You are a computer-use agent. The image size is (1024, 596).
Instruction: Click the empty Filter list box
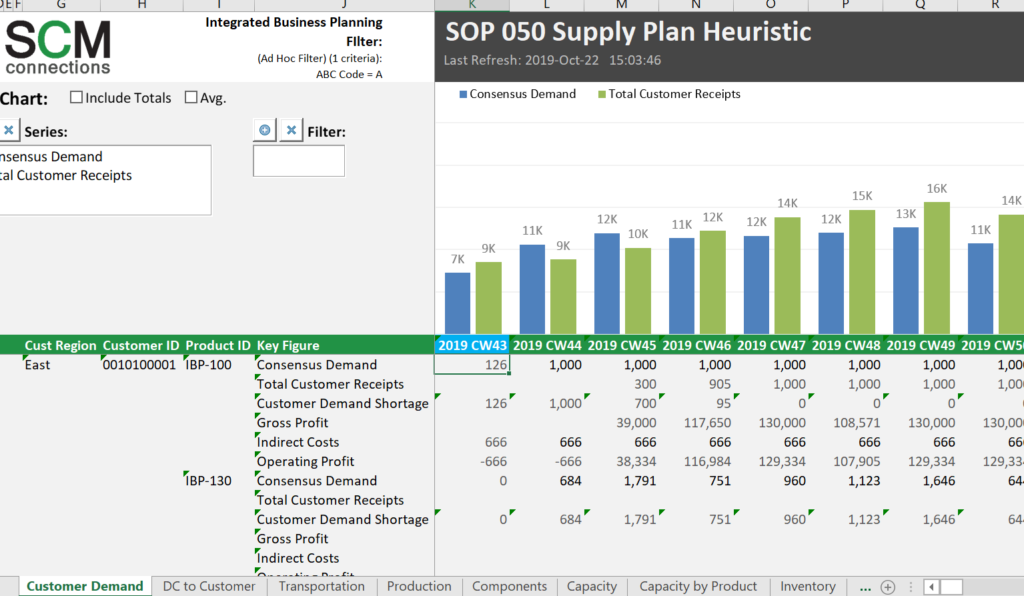[298, 161]
